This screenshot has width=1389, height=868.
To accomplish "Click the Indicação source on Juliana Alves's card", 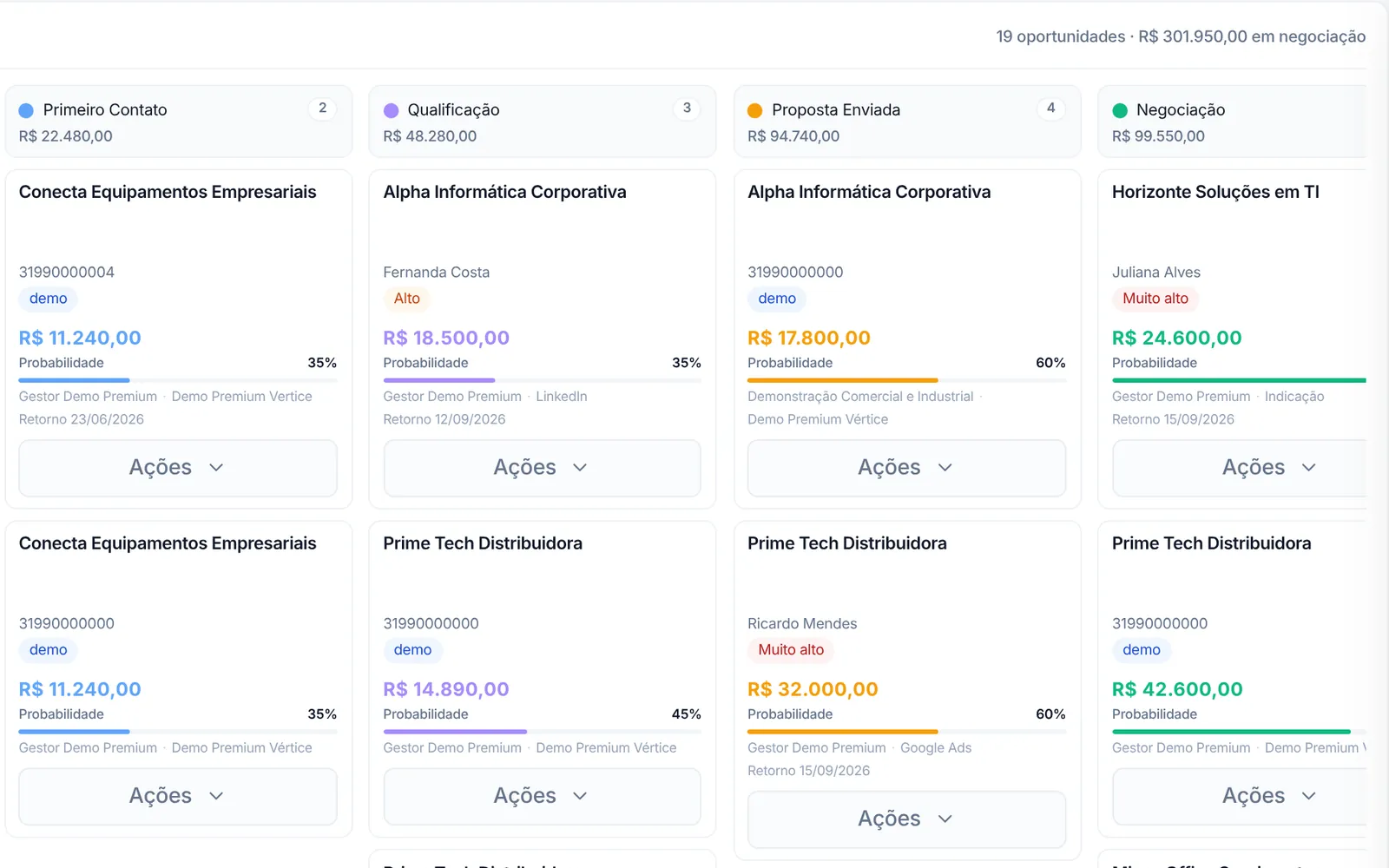I will click(x=1294, y=397).
